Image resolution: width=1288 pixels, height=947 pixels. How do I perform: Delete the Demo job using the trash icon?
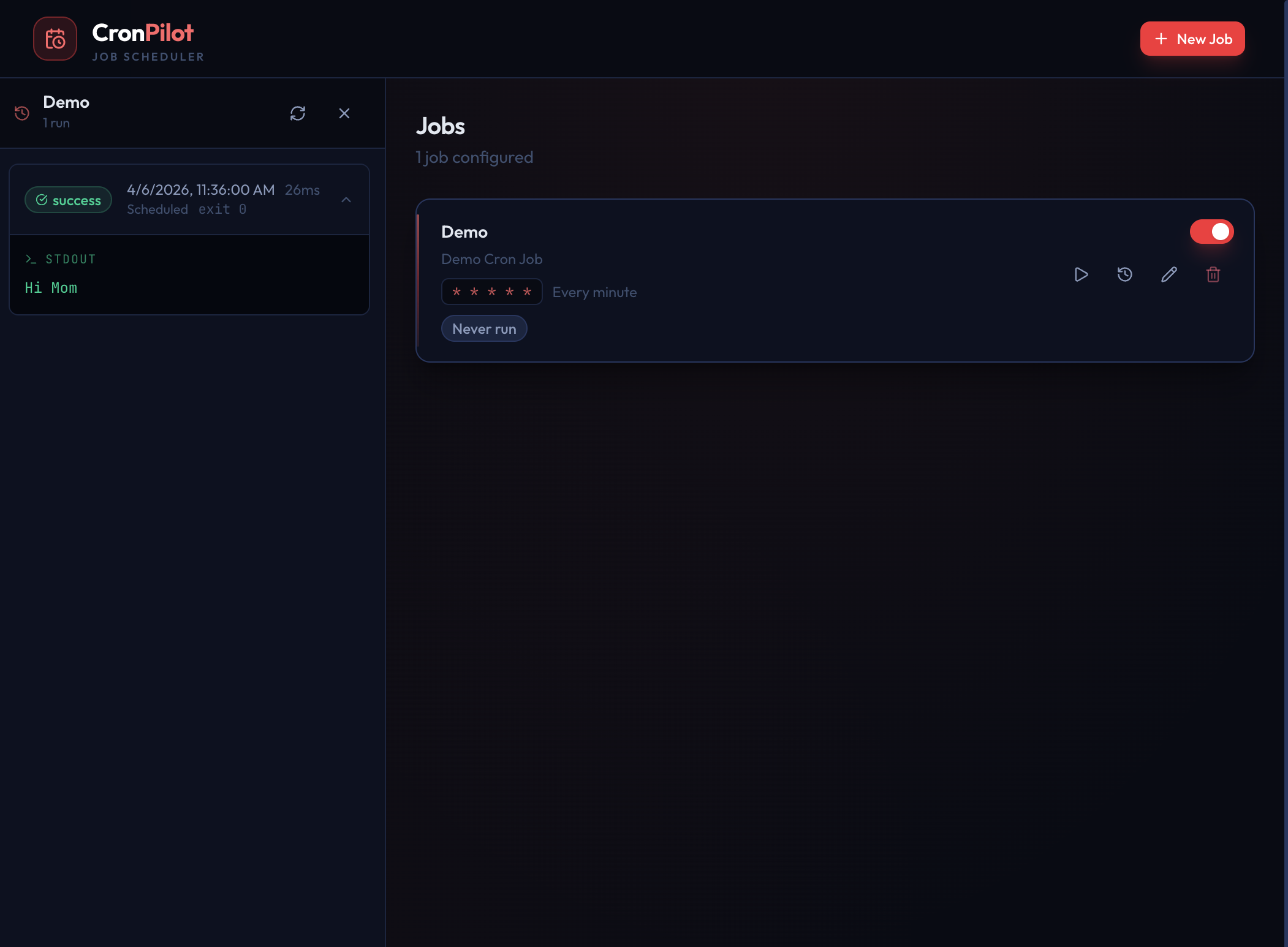click(1213, 274)
